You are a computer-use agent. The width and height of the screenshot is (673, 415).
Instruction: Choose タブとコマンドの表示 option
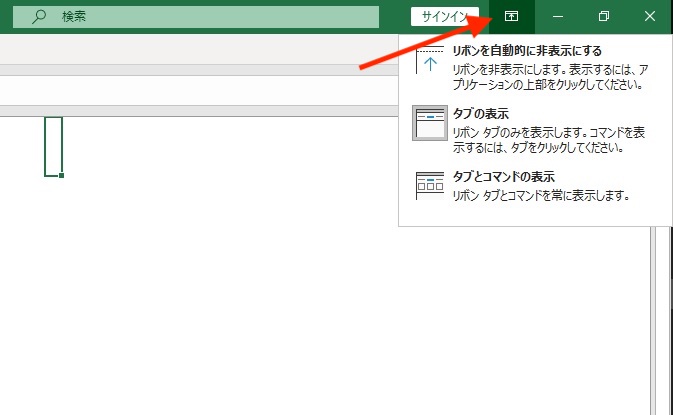click(533, 186)
